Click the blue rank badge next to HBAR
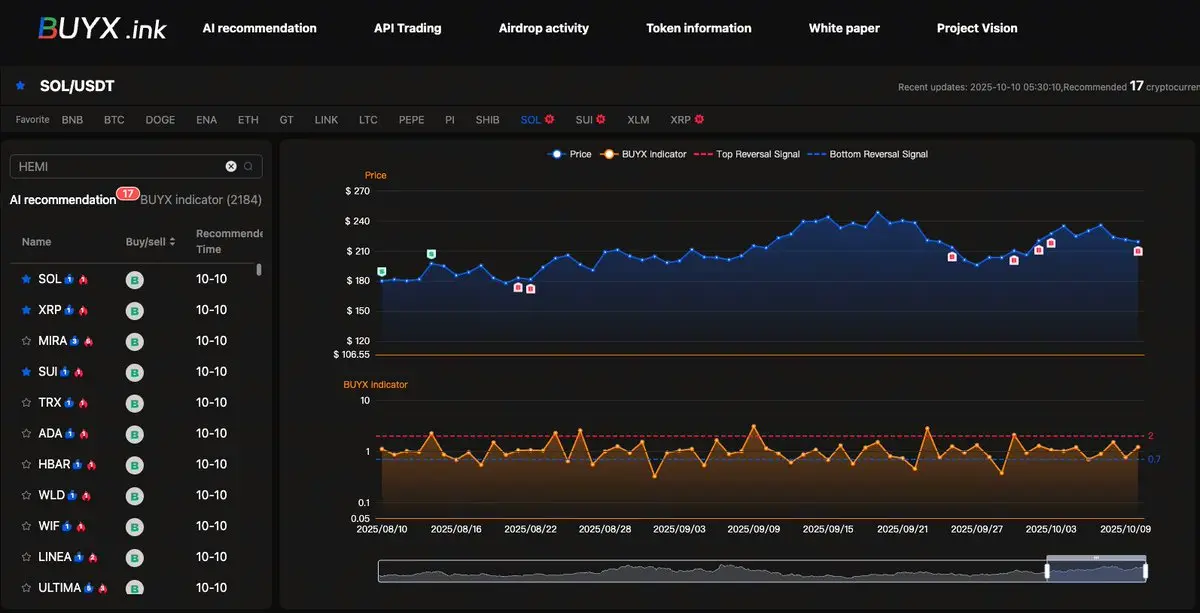Screen dimensions: 1200x613 78,465
